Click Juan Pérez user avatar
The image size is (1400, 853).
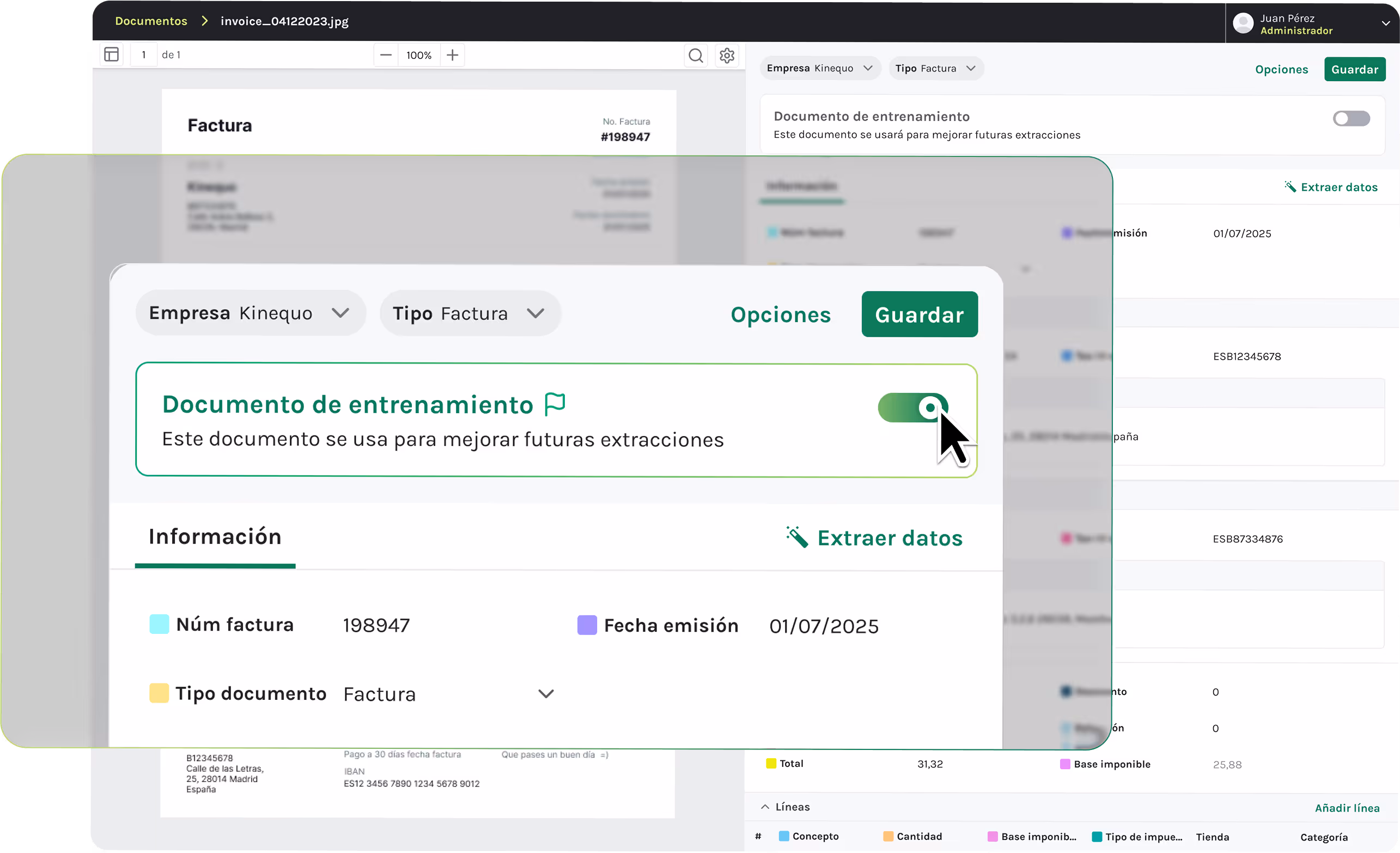coord(1243,23)
